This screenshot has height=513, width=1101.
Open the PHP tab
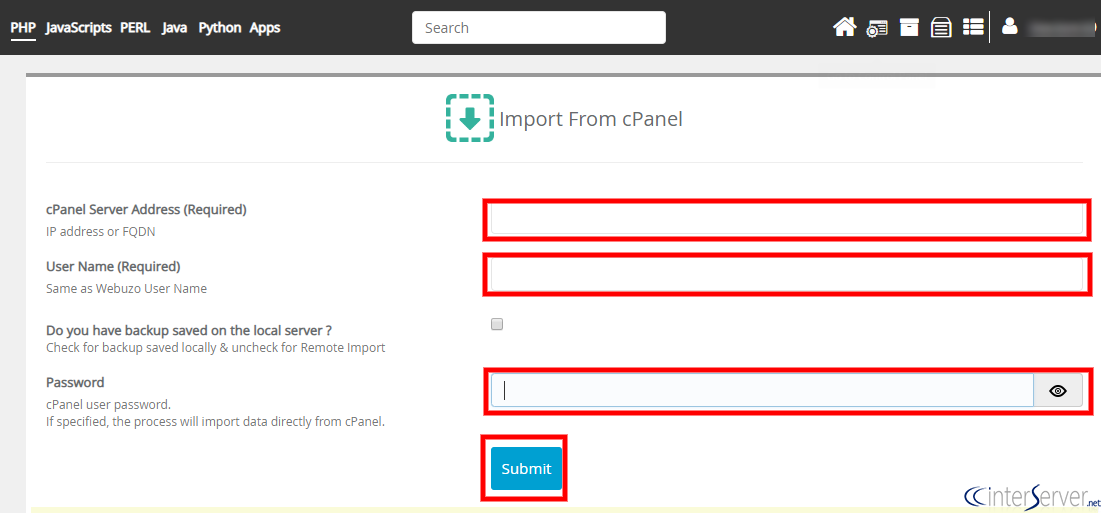[23, 28]
